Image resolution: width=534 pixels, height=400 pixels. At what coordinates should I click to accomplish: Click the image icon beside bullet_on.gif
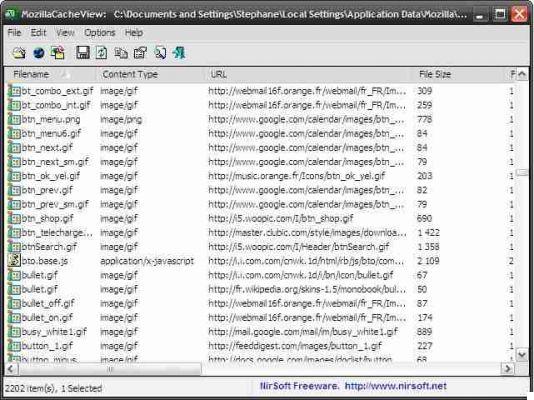pos(14,317)
